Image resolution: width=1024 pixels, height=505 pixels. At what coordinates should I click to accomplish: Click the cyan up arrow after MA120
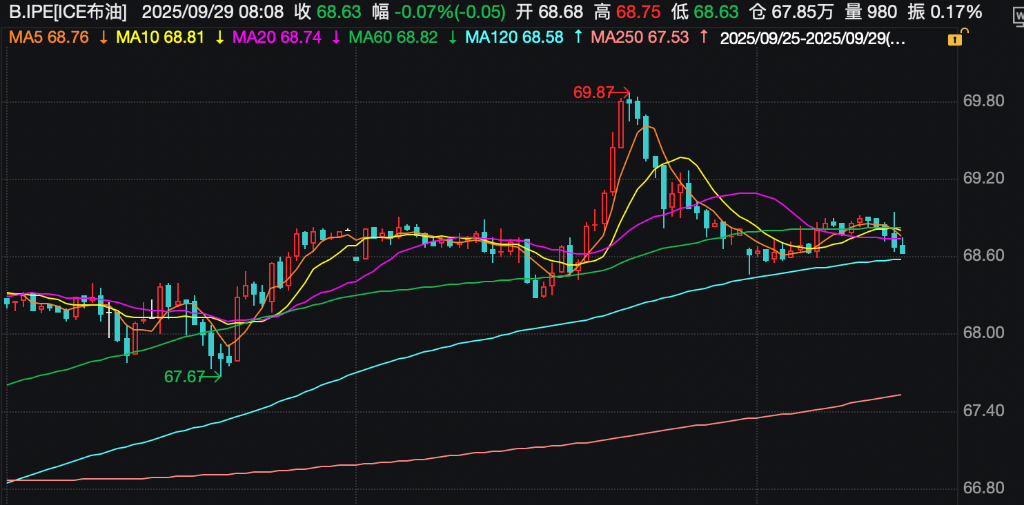pyautogui.click(x=578, y=37)
